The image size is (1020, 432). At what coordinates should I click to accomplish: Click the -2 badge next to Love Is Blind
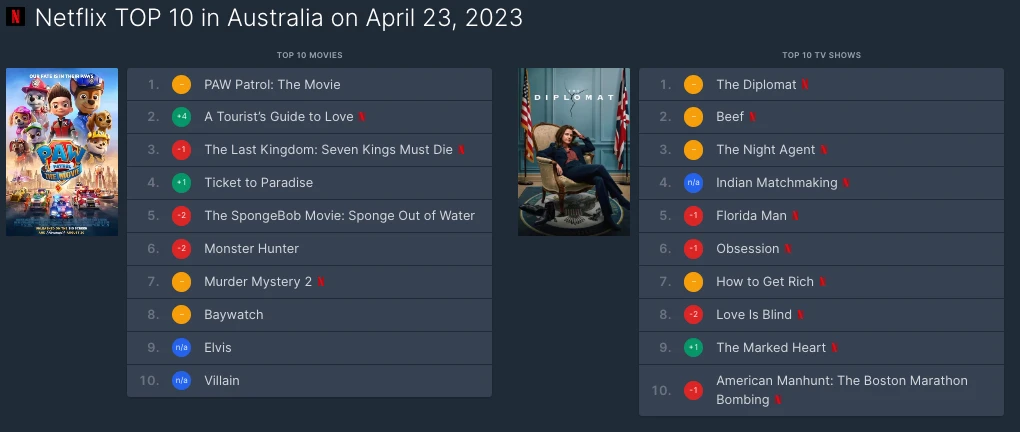pyautogui.click(x=693, y=315)
